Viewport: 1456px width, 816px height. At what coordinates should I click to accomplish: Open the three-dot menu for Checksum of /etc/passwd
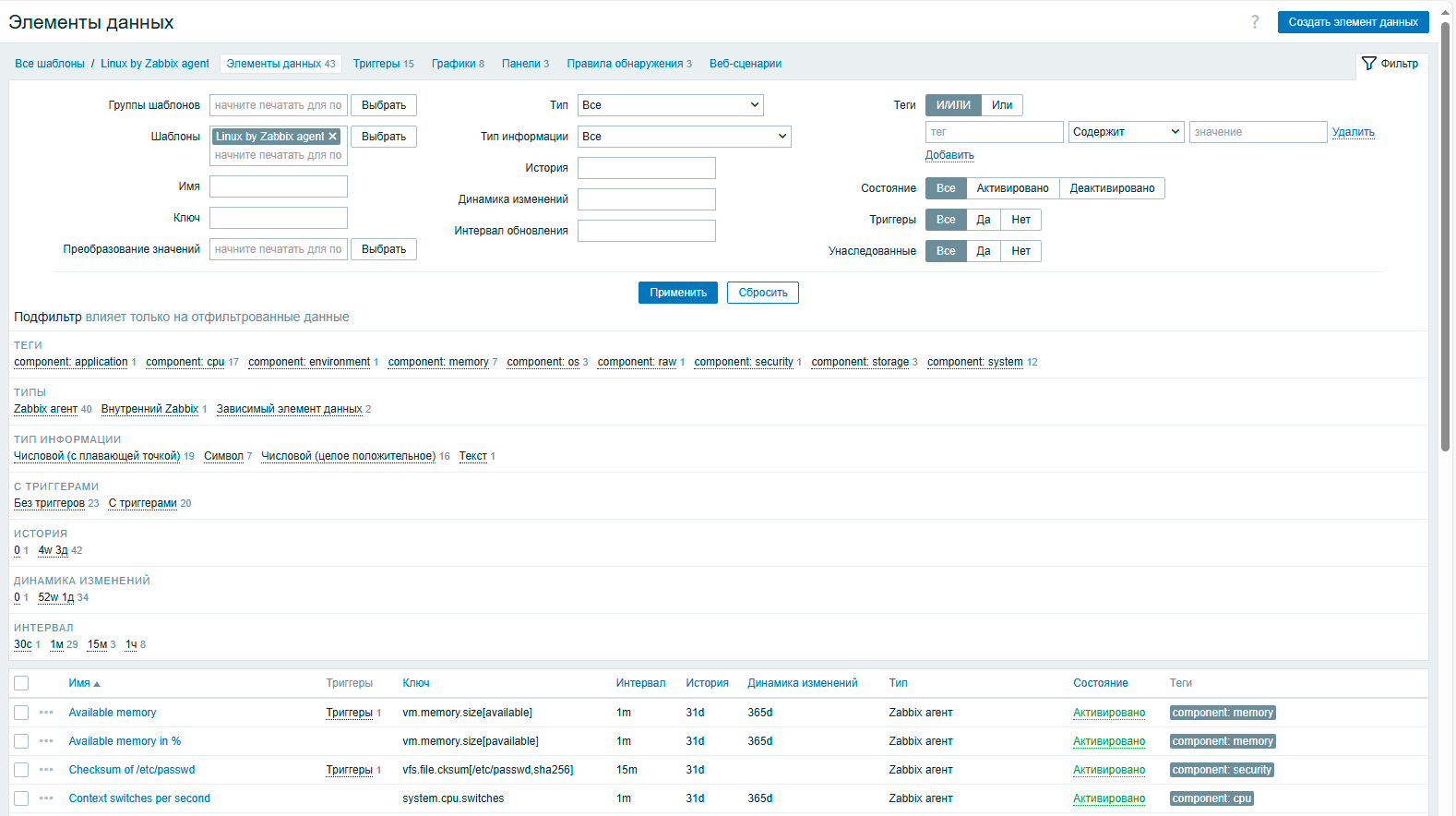point(46,770)
